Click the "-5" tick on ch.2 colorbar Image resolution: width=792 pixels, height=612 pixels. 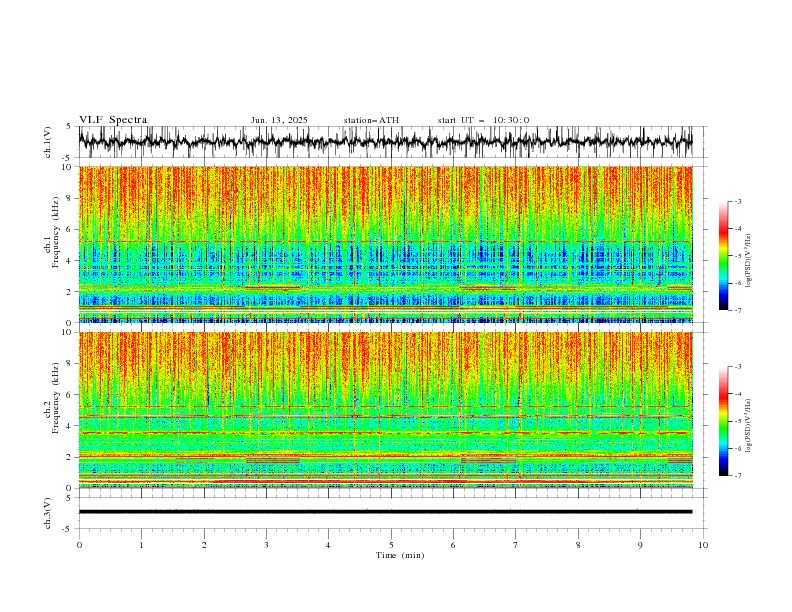tap(738, 421)
